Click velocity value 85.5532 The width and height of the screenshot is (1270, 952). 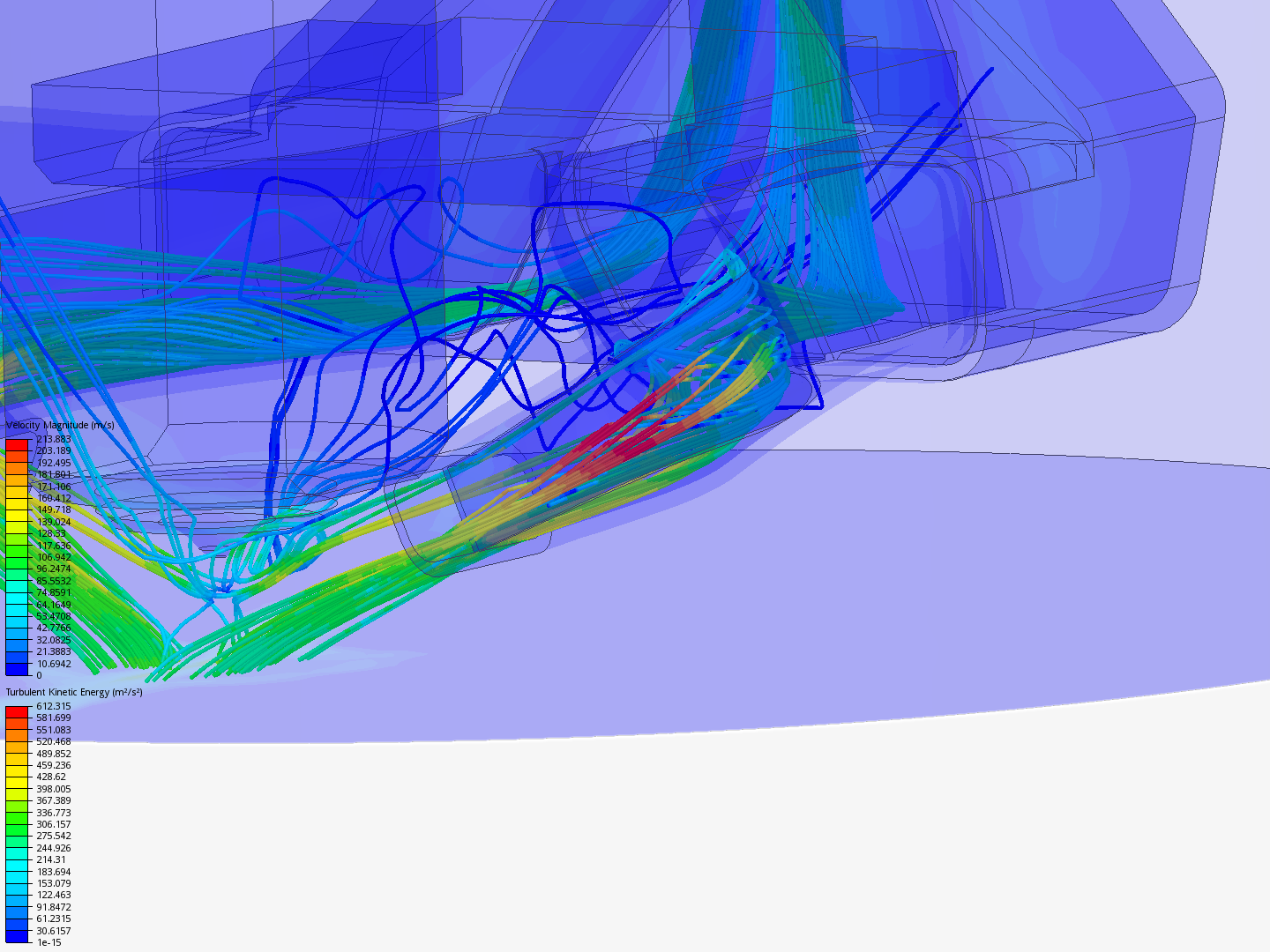pos(54,581)
